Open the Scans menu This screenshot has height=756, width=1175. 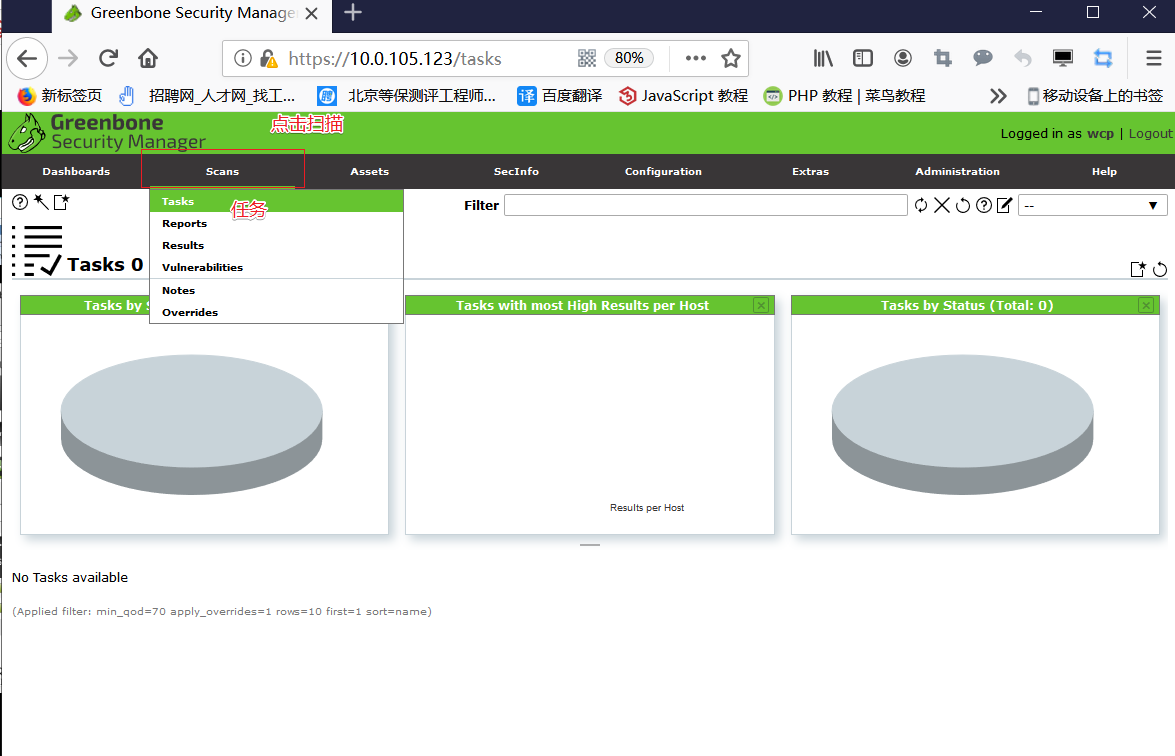[223, 172]
